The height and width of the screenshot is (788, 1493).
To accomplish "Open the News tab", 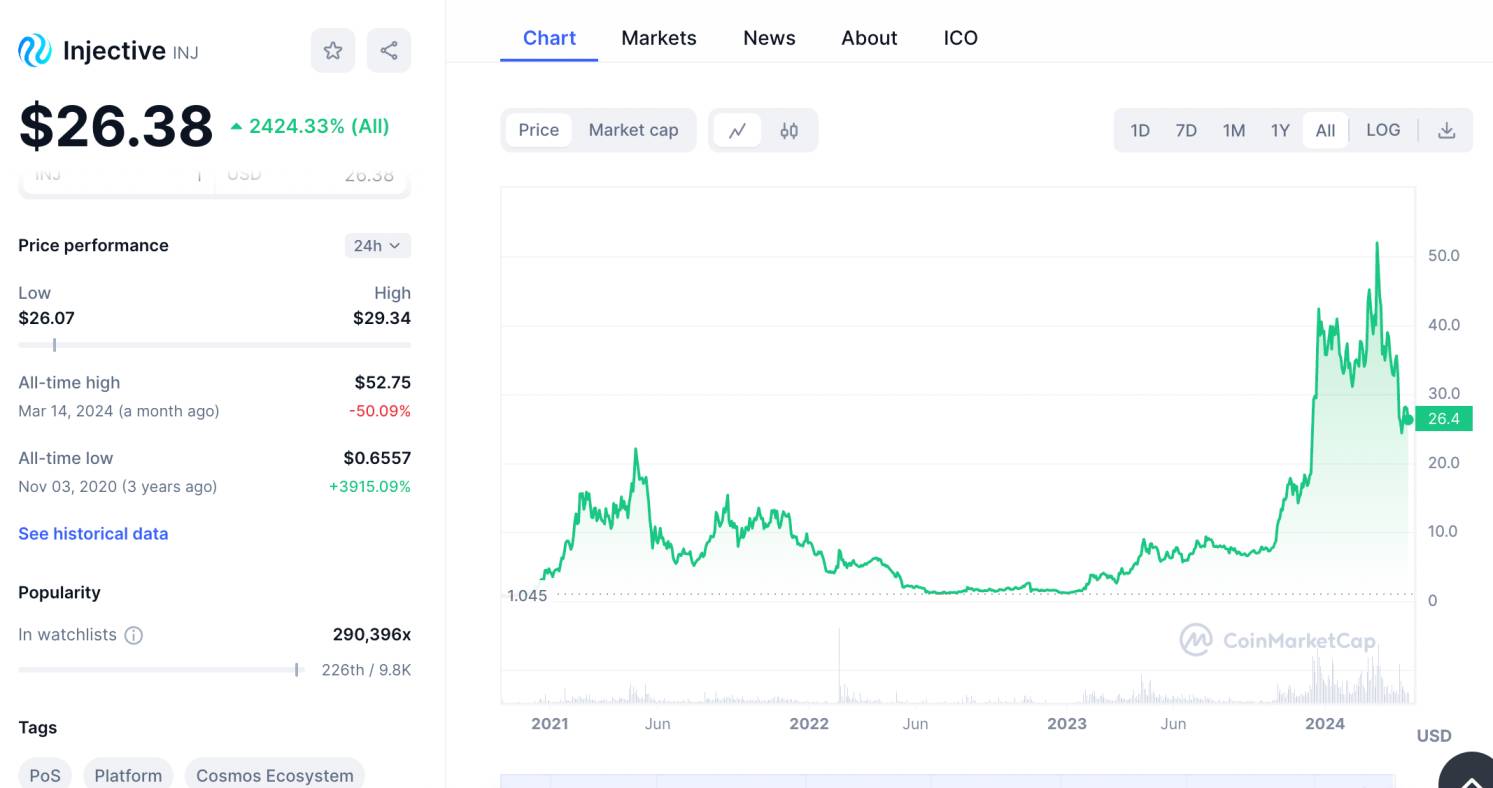I will click(x=769, y=38).
